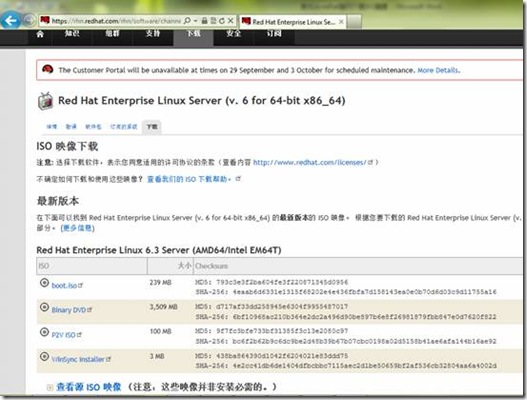Click the download icon beside WinSync Installer
527x400 pixels.
point(44,356)
